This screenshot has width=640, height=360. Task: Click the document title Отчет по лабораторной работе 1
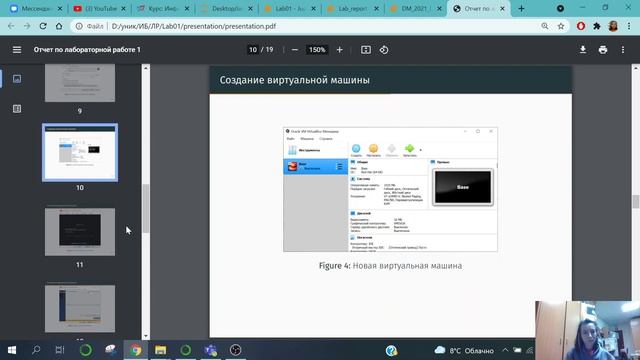coord(87,50)
